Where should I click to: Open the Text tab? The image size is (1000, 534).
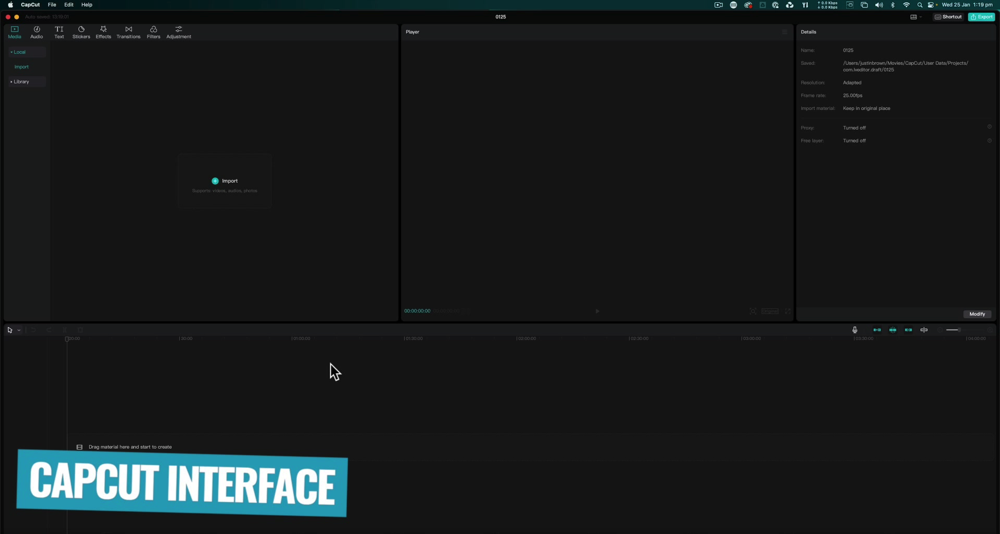[x=59, y=32]
